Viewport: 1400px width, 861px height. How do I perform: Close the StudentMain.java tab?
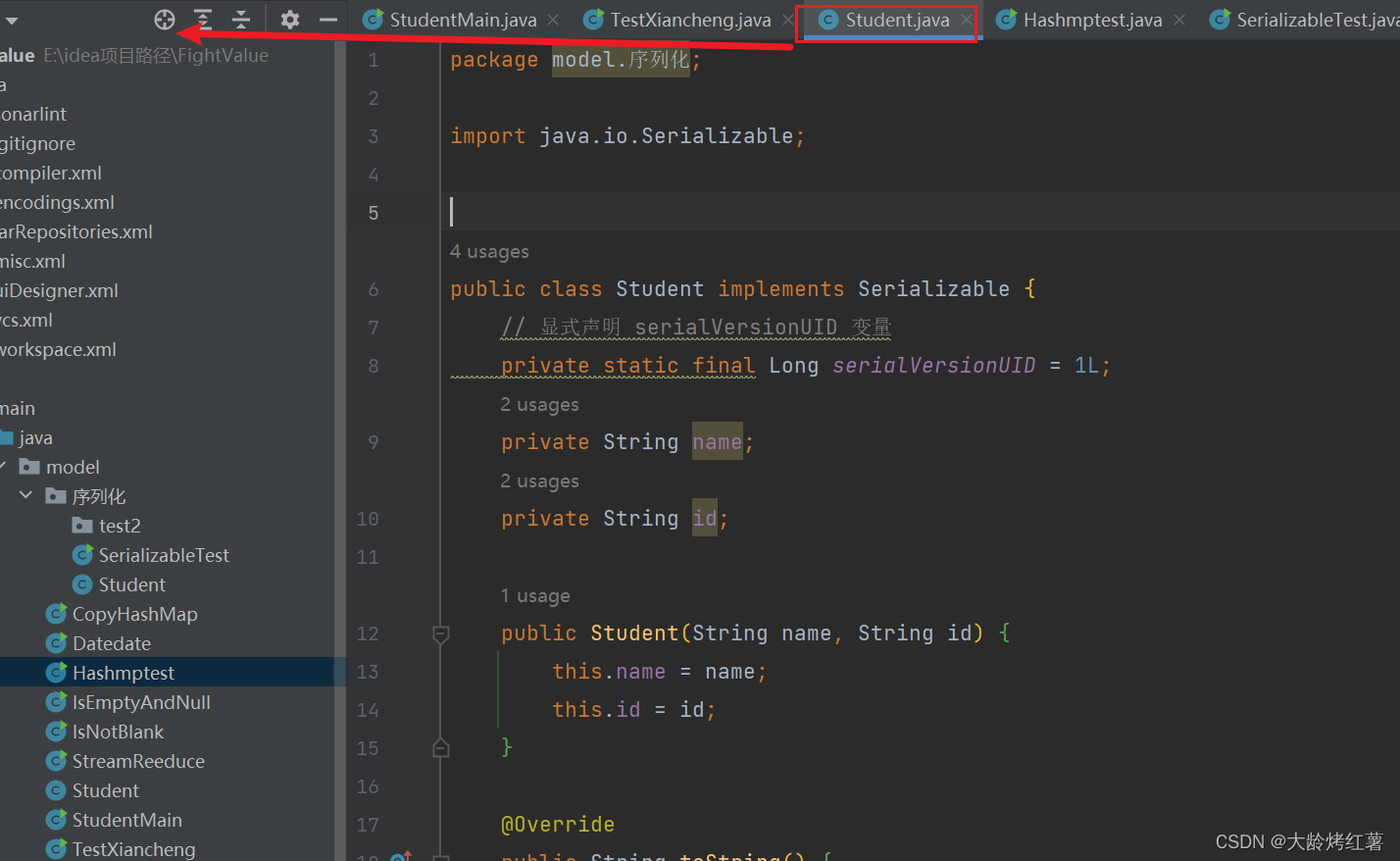(x=553, y=20)
